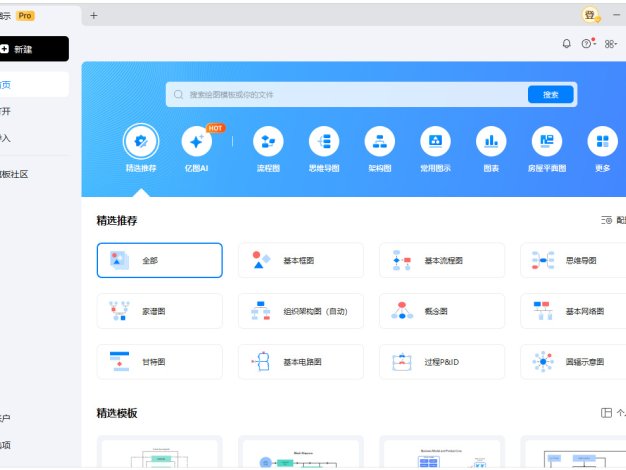Click the Pro badge in title bar
Screen dimensions: 626x470
coord(25,16)
